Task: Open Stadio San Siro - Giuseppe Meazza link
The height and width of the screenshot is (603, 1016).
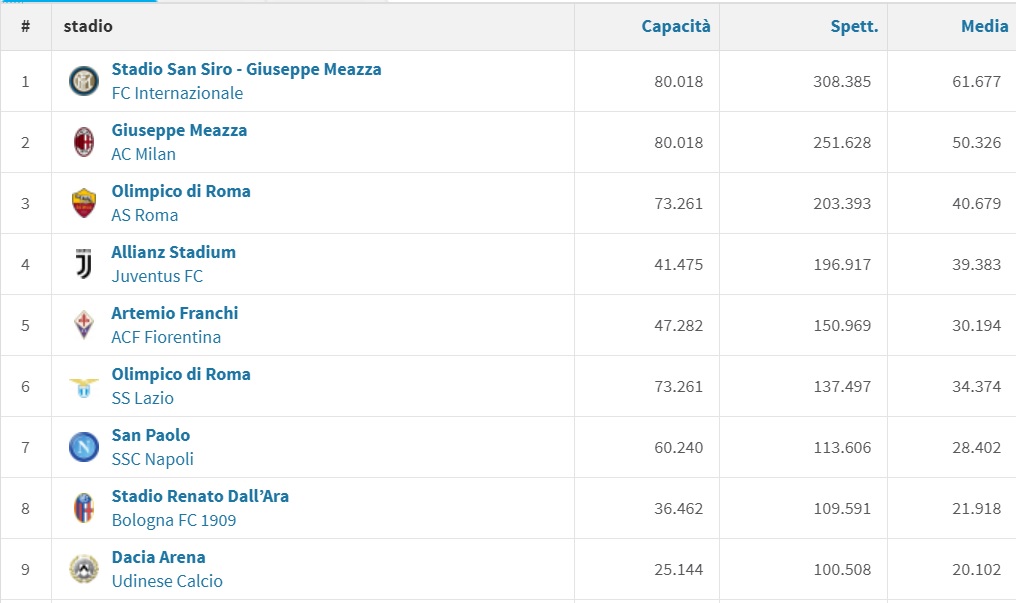Action: (x=246, y=69)
